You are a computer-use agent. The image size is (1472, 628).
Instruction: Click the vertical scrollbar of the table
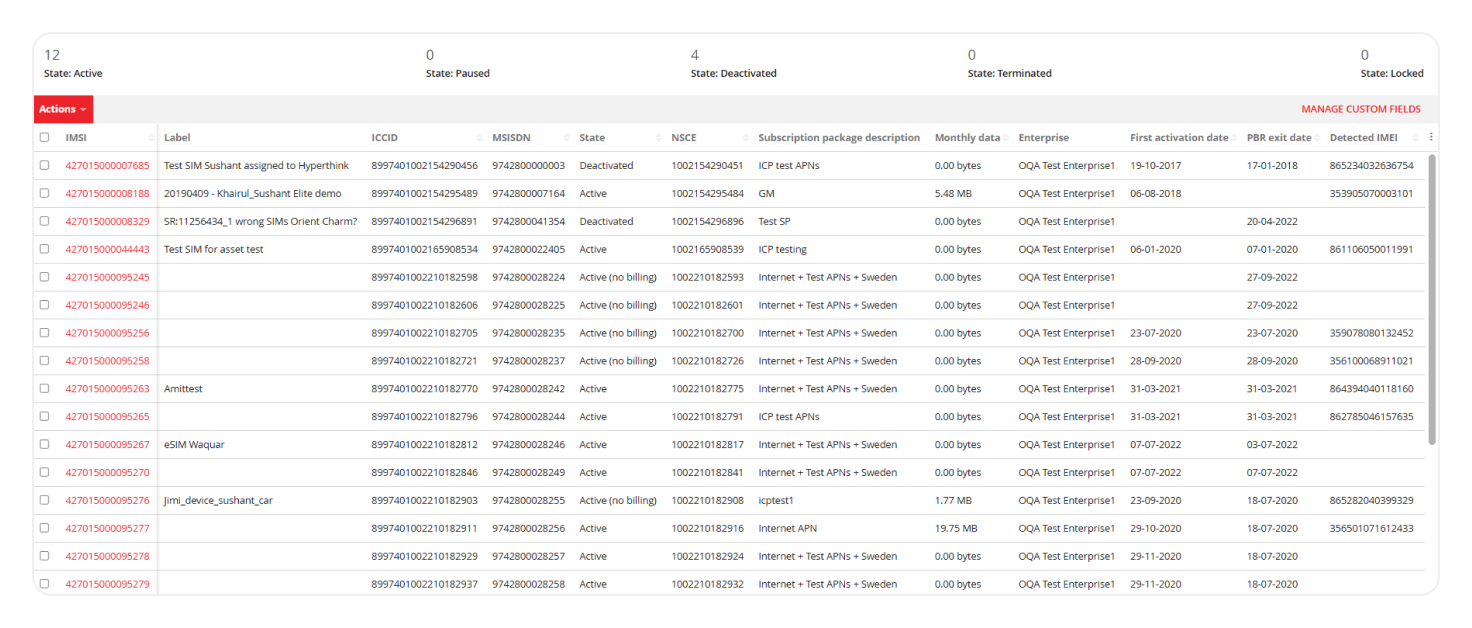click(1432, 300)
